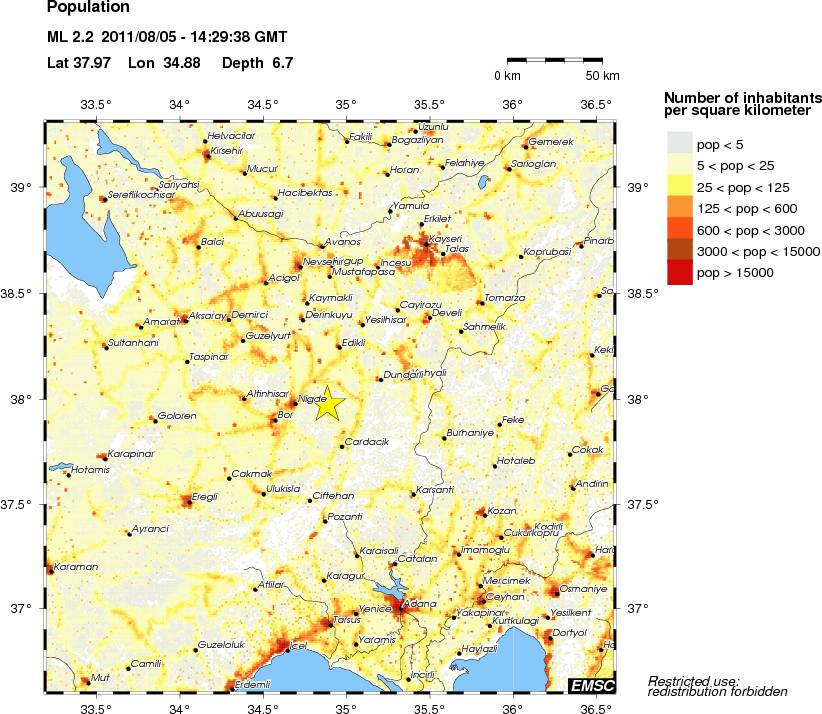Click the '25 < pop < 125' yellow swatch
This screenshot has height=714, width=822.
point(678,185)
